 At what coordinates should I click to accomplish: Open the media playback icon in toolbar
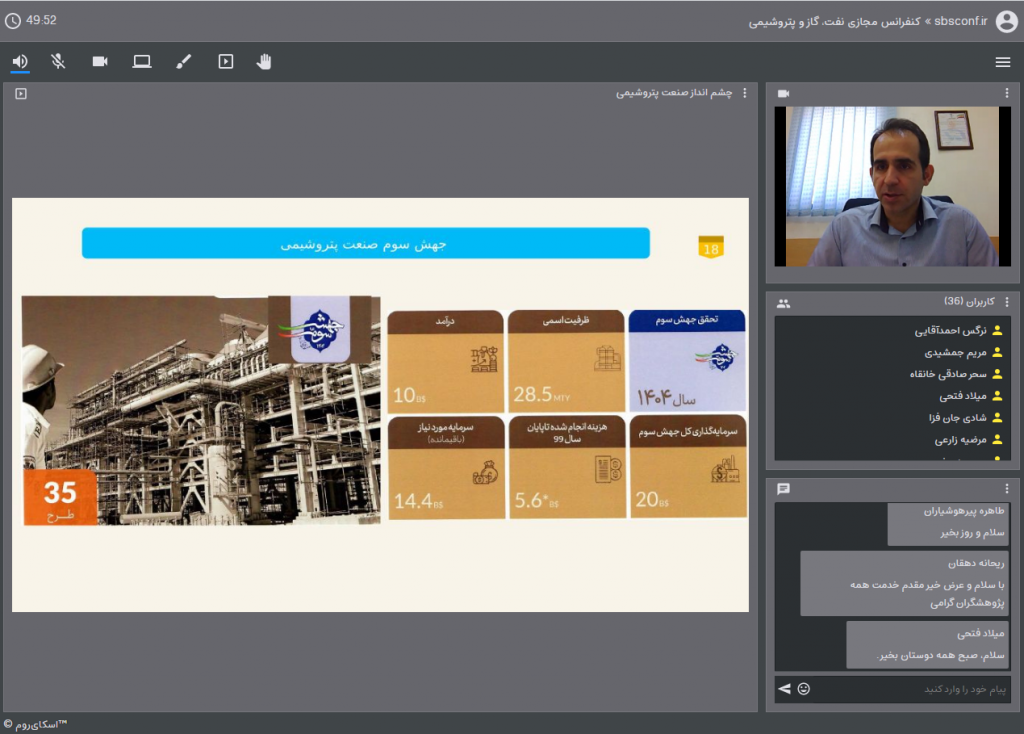tap(226, 62)
